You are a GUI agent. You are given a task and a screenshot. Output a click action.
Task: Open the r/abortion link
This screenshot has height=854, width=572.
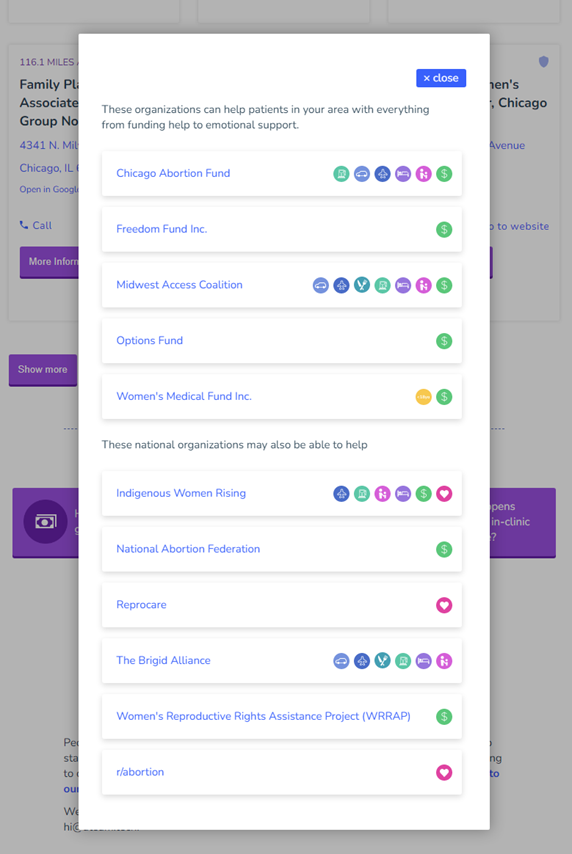point(140,772)
